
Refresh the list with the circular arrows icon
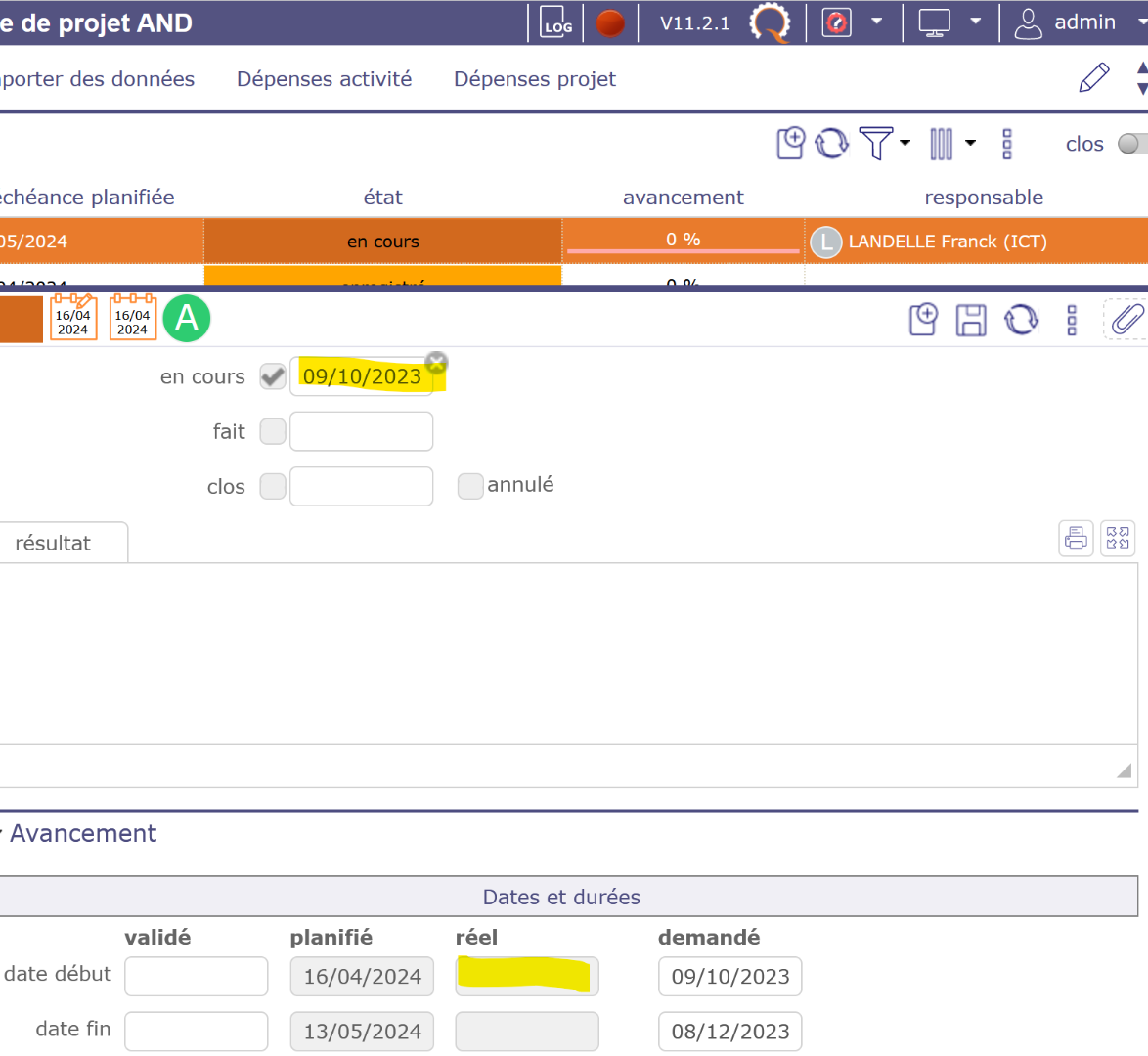pyautogui.click(x=831, y=144)
